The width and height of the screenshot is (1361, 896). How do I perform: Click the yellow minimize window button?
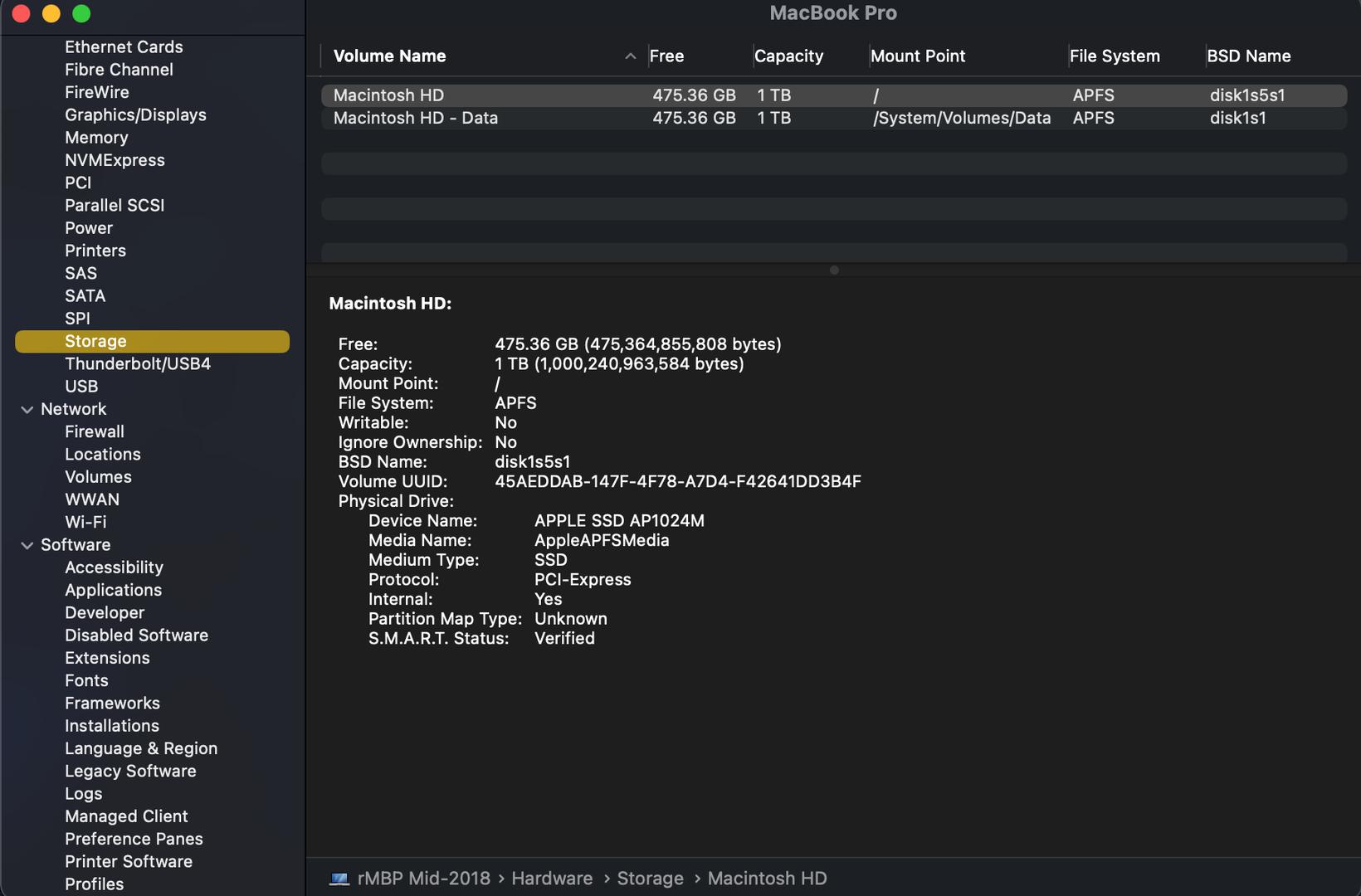[51, 13]
